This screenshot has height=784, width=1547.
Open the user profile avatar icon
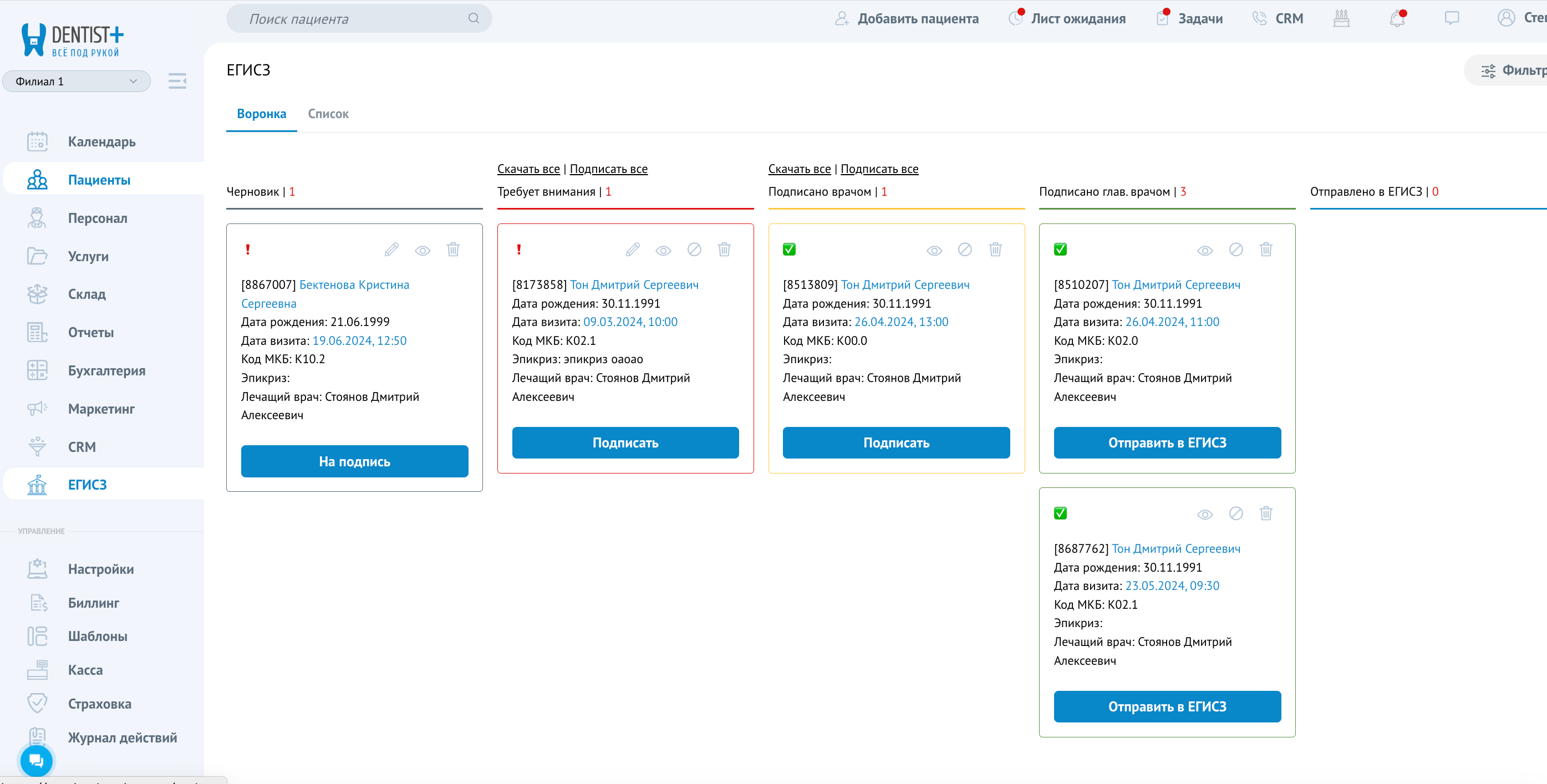coord(1506,18)
